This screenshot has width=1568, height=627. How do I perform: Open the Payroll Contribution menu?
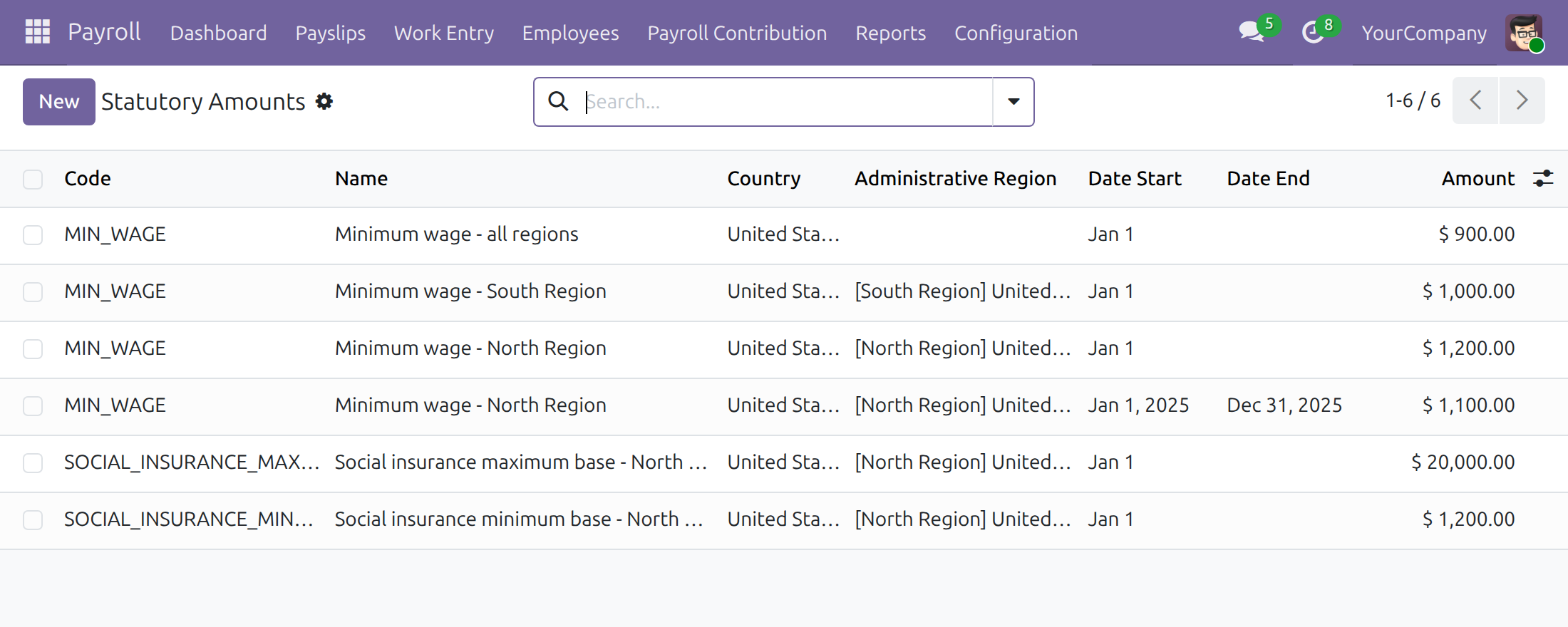point(737,33)
